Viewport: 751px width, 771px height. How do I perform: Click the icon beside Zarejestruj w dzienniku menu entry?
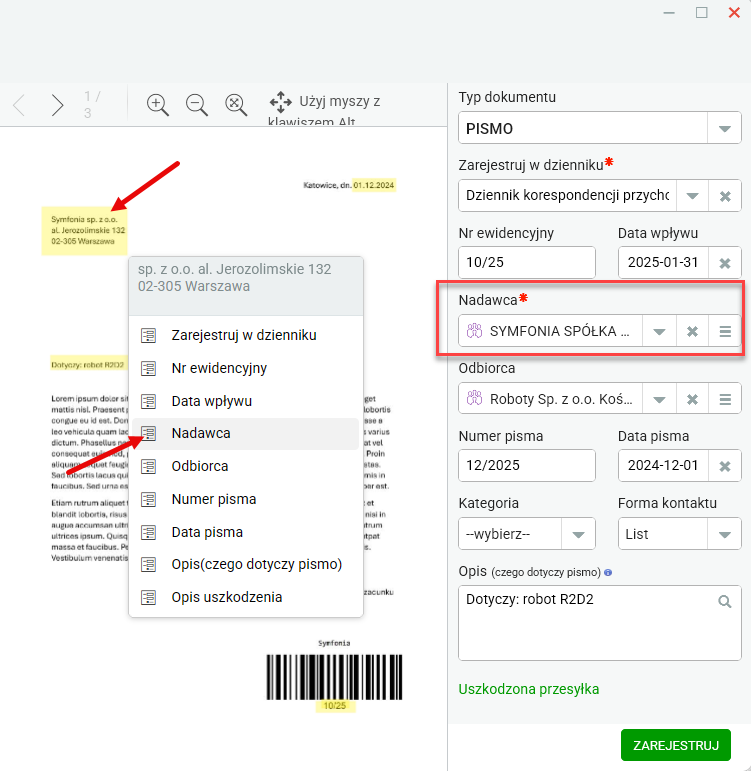pyautogui.click(x=149, y=335)
